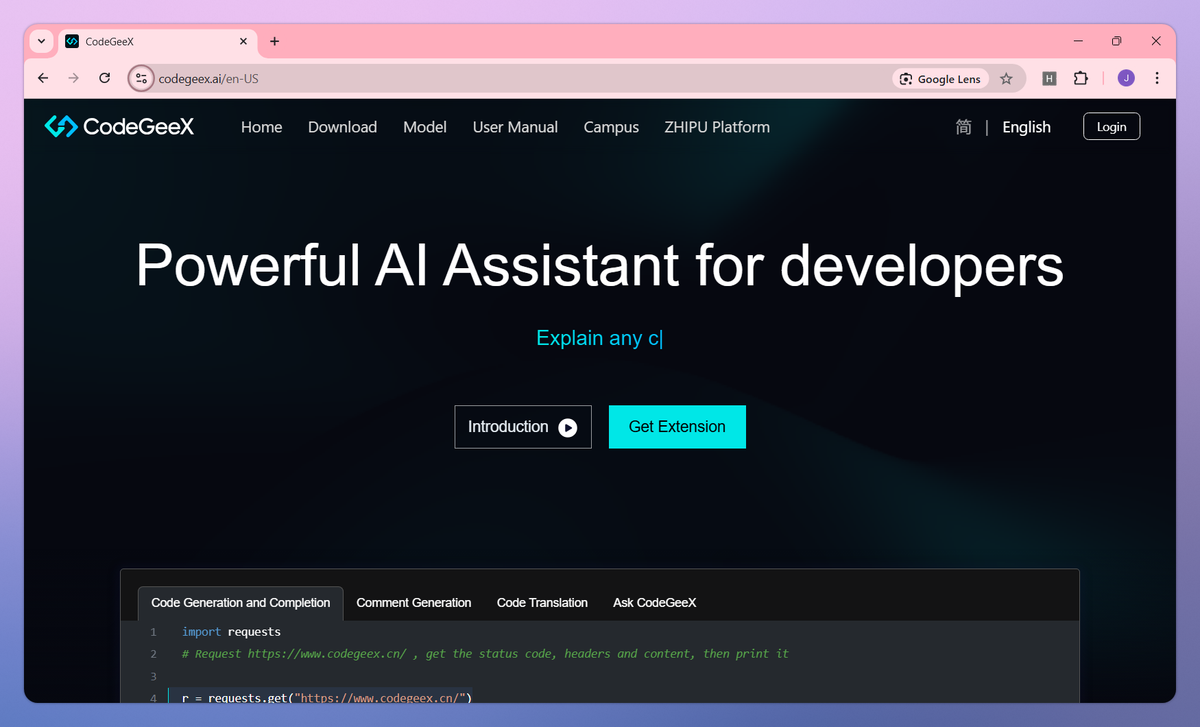Click the 'Explain any c' animated text
1200x727 pixels.
coord(599,338)
